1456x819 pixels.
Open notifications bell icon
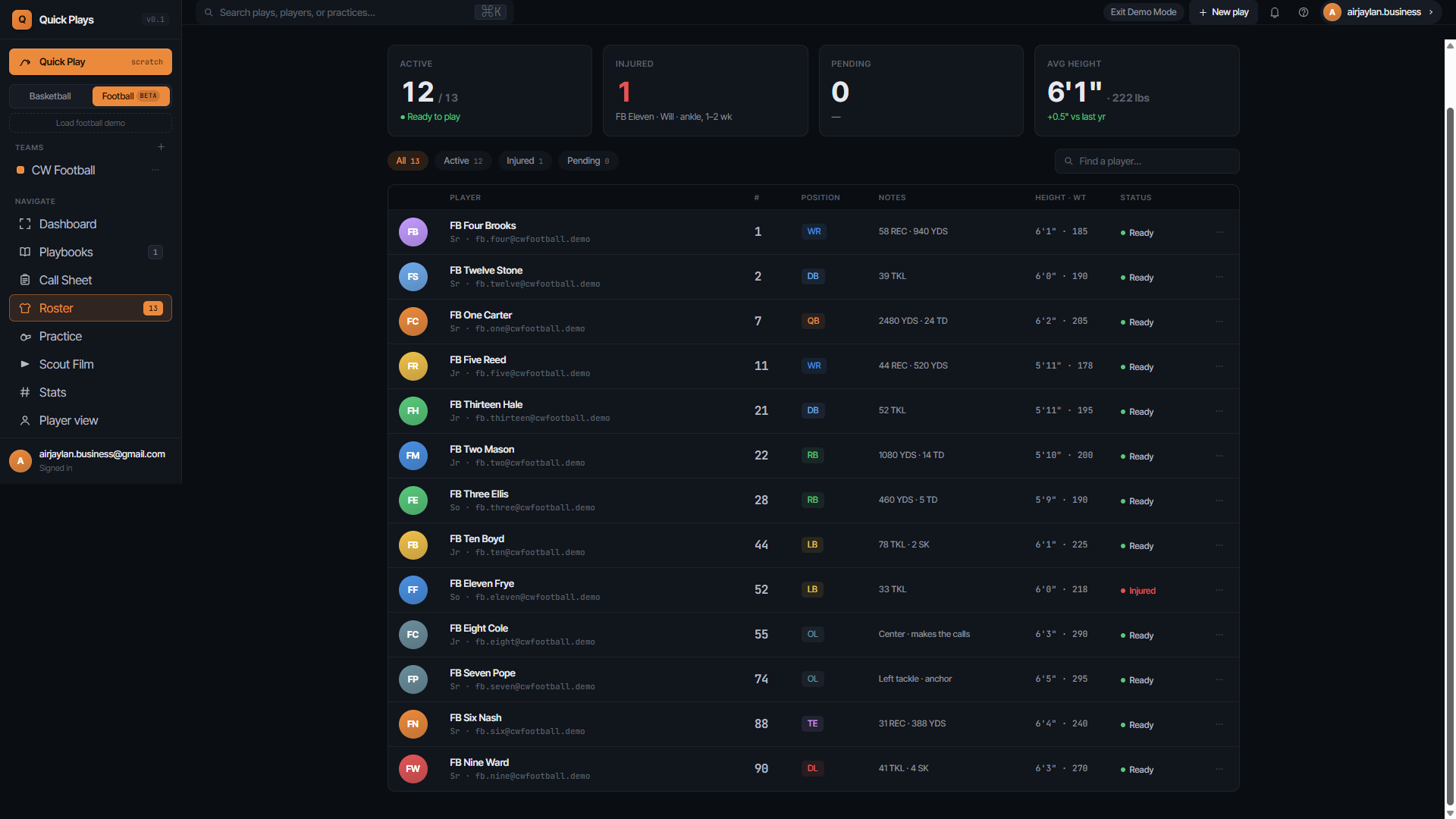[1275, 12]
